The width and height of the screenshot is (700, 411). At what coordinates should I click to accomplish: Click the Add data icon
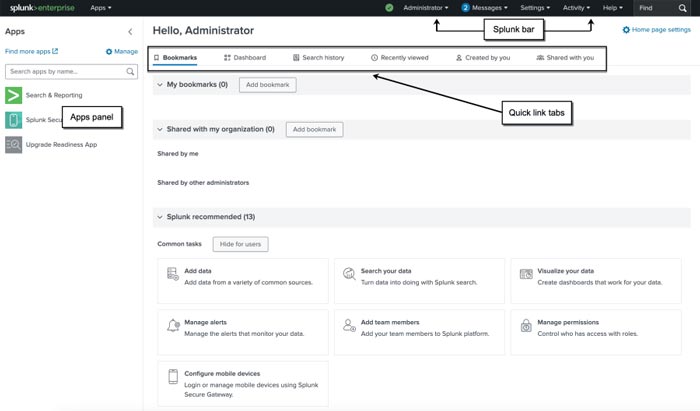tap(172, 274)
